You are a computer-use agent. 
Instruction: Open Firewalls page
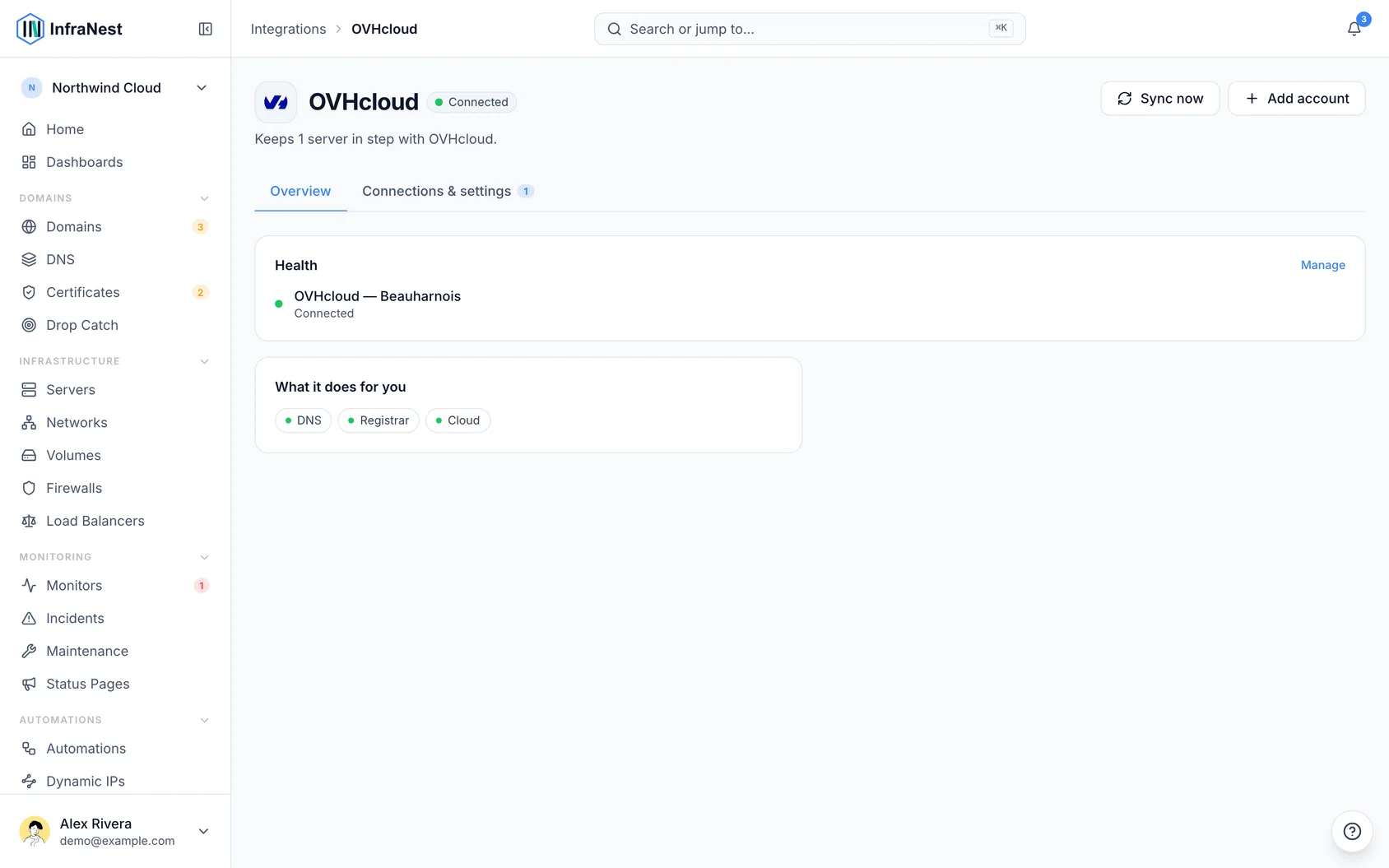point(115,488)
